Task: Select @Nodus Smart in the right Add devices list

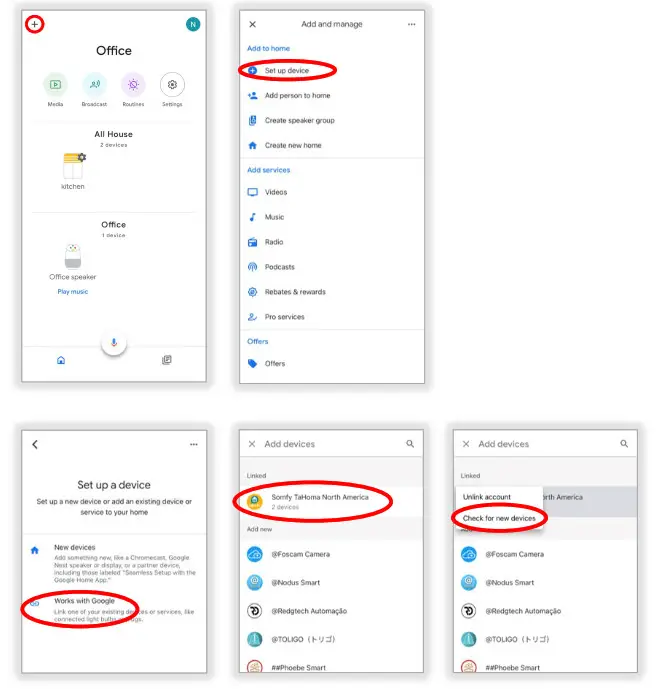Action: pos(546,583)
